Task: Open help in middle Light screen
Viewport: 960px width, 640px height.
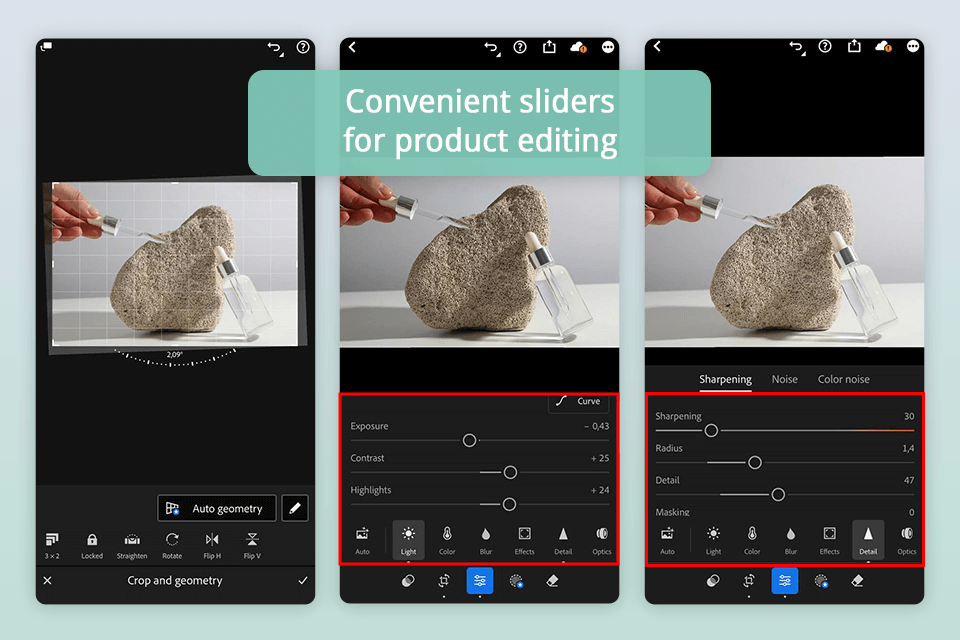Action: pyautogui.click(x=520, y=47)
